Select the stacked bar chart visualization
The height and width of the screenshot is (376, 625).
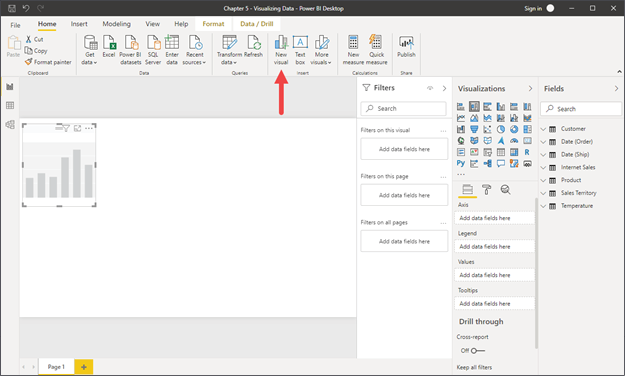461,106
